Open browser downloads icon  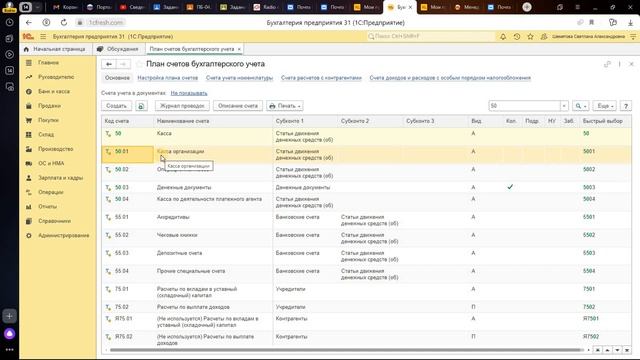(630, 22)
